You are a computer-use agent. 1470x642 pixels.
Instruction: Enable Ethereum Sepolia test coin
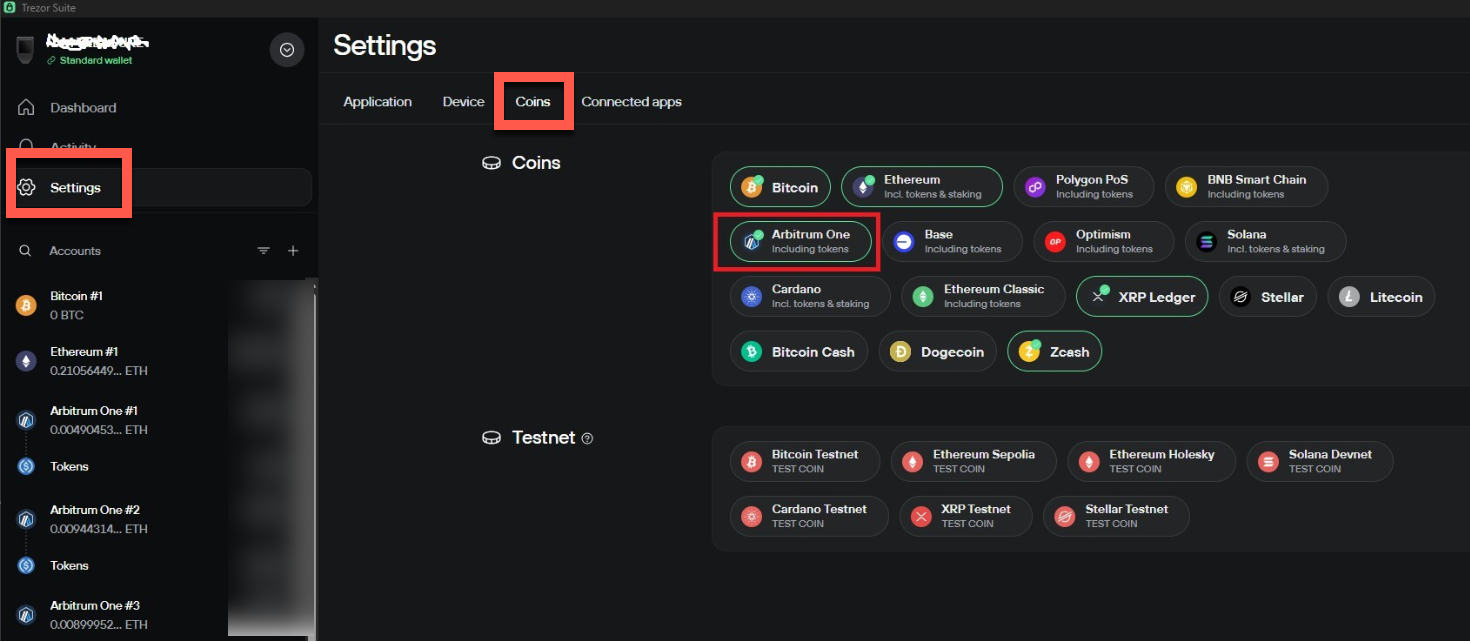[x=974, y=461]
